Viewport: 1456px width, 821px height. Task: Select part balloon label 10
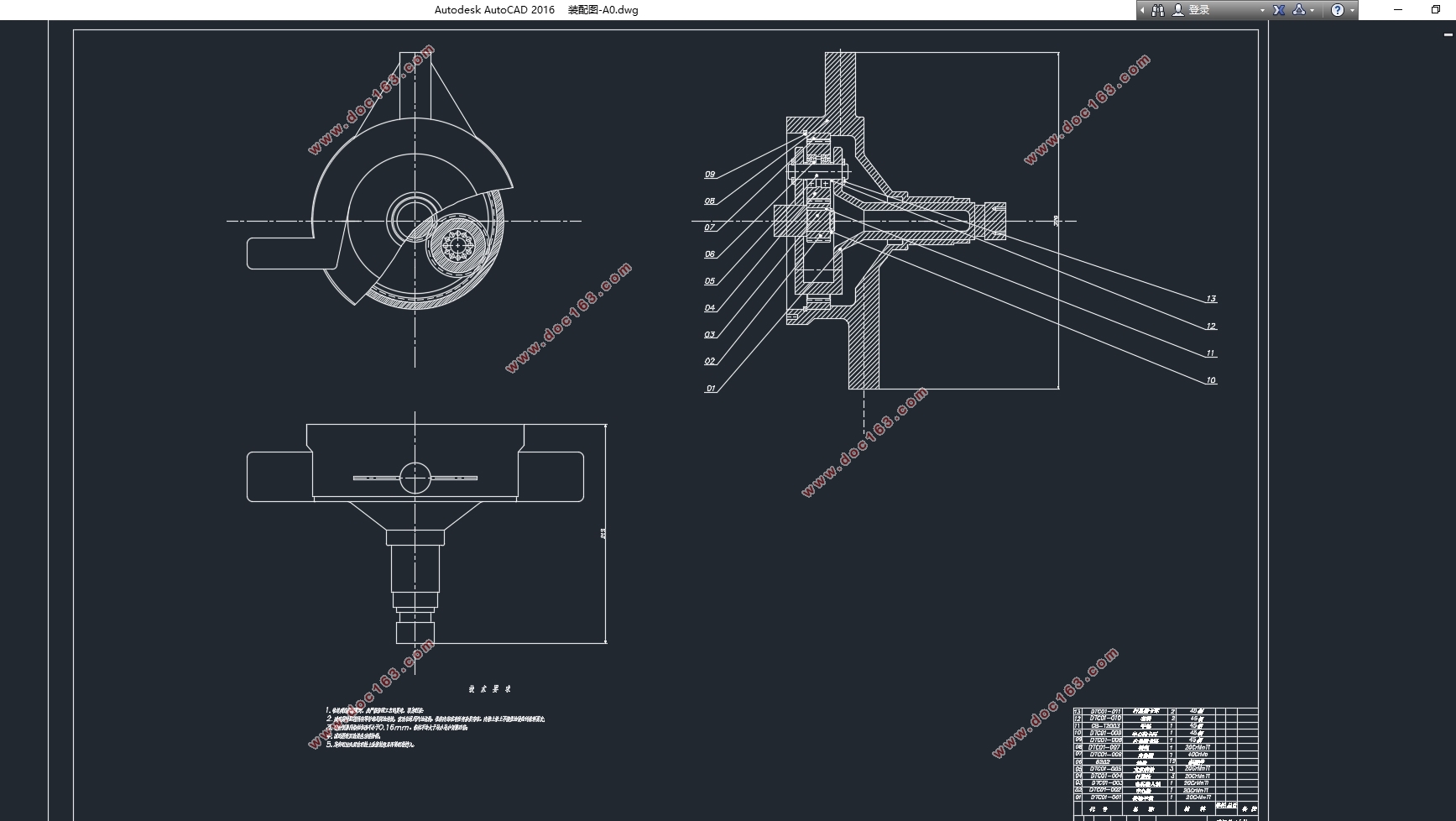pyautogui.click(x=1211, y=380)
